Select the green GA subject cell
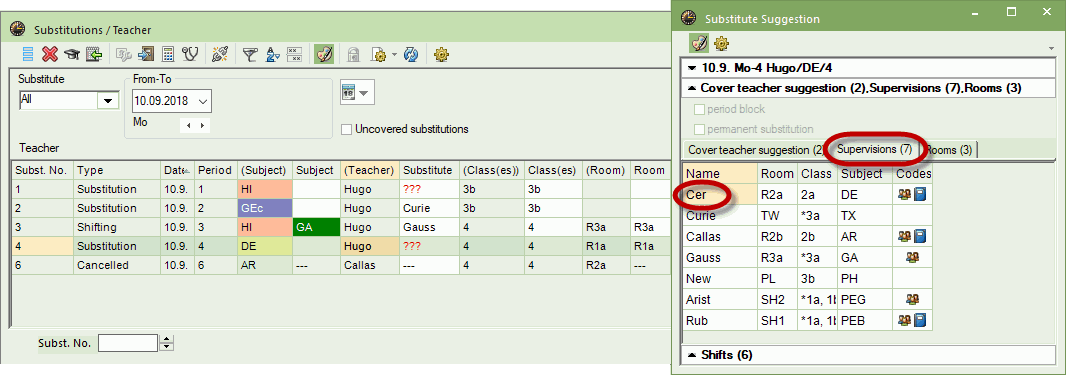The width and height of the screenshot is (1066, 375). tap(316, 228)
